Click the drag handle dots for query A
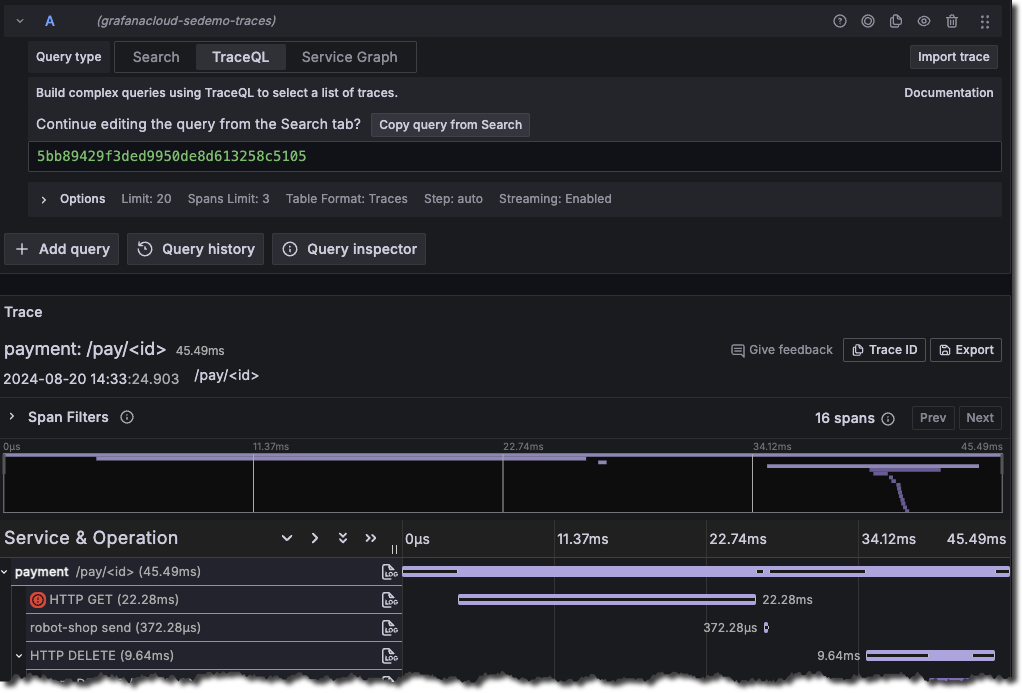The image size is (1022, 693). (x=985, y=21)
